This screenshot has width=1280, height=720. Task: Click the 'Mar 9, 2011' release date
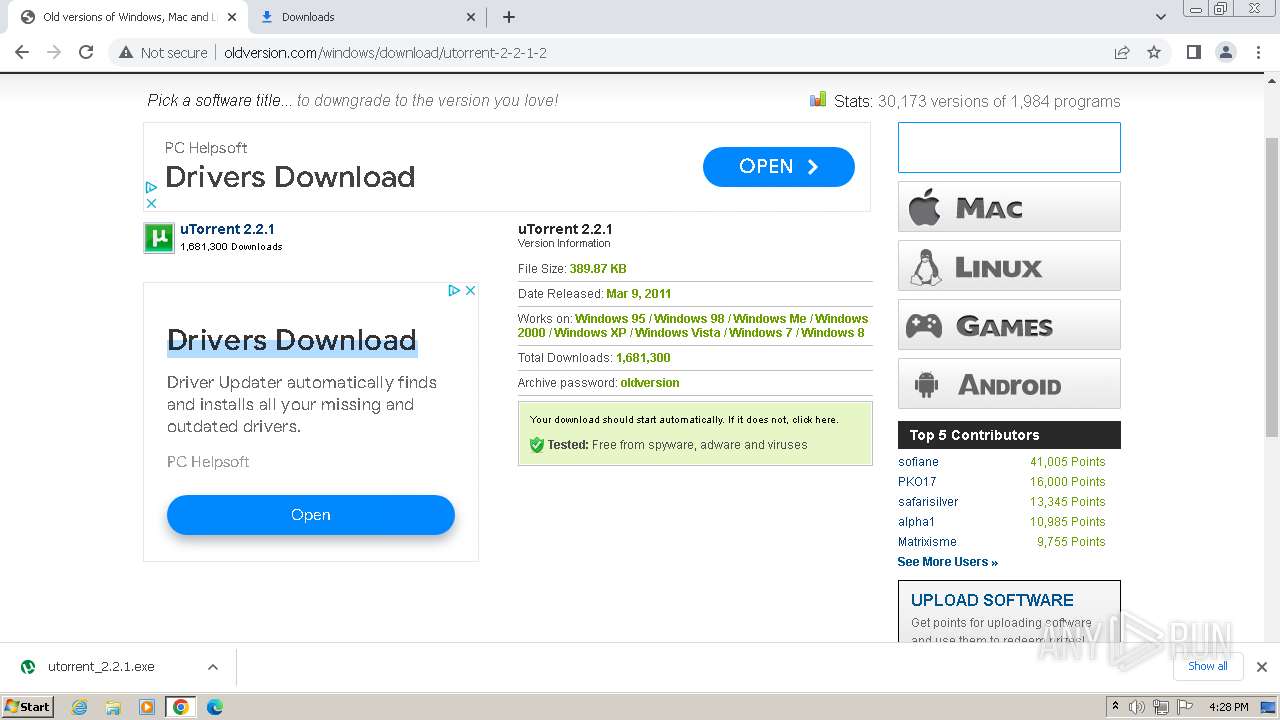pyautogui.click(x=638, y=294)
